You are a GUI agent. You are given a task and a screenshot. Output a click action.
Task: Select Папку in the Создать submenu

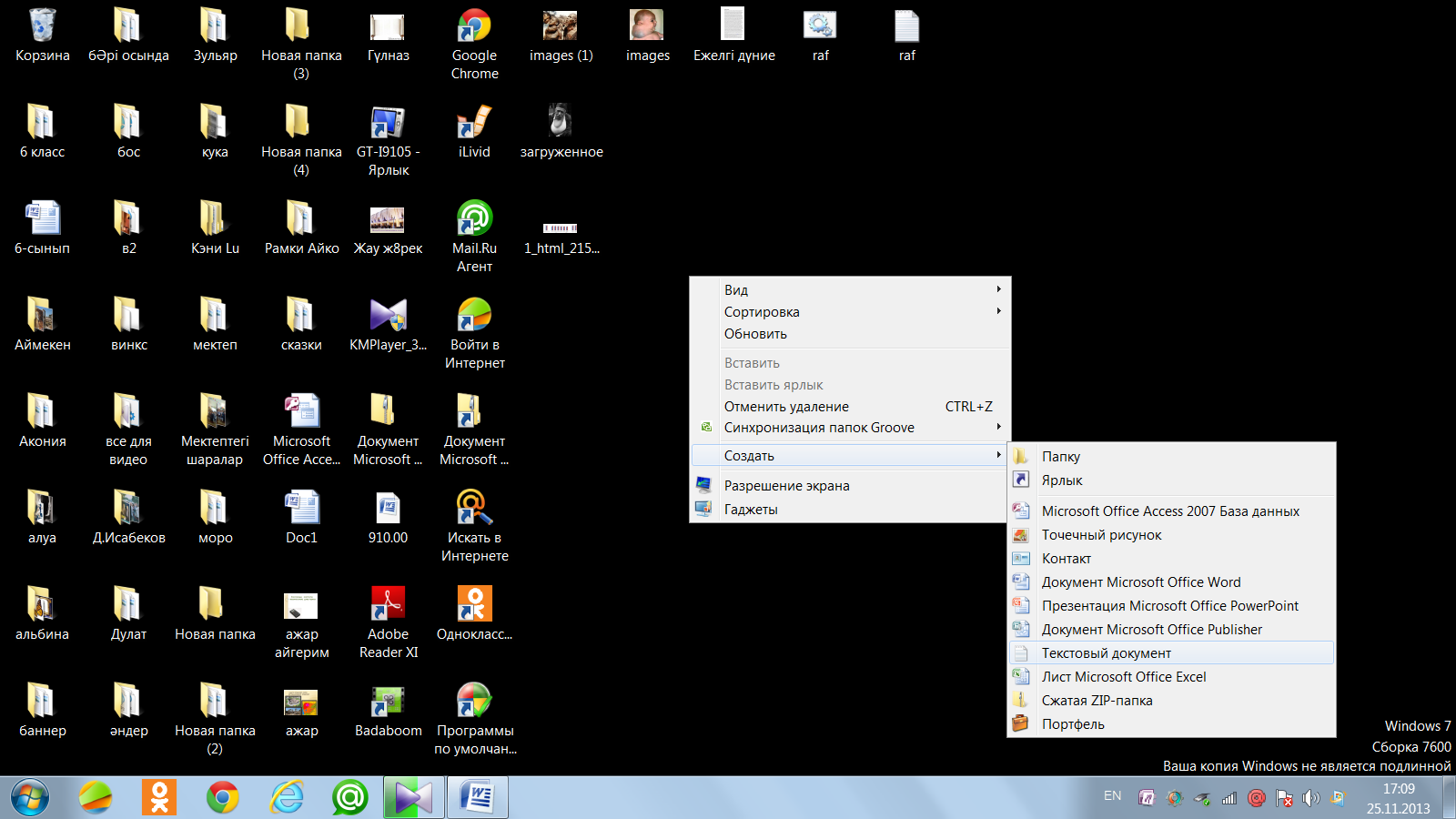(1061, 457)
